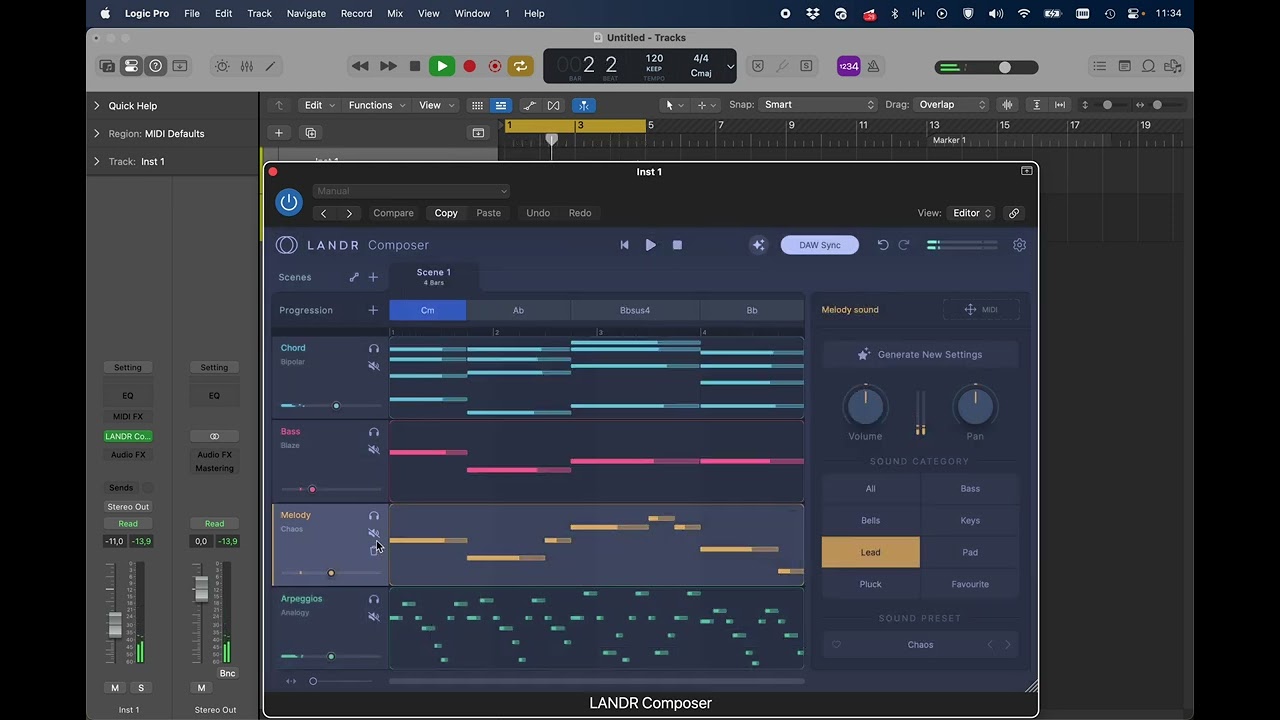Open the Loop Browser icon
Screen dimensions: 1280x720
point(1148,66)
